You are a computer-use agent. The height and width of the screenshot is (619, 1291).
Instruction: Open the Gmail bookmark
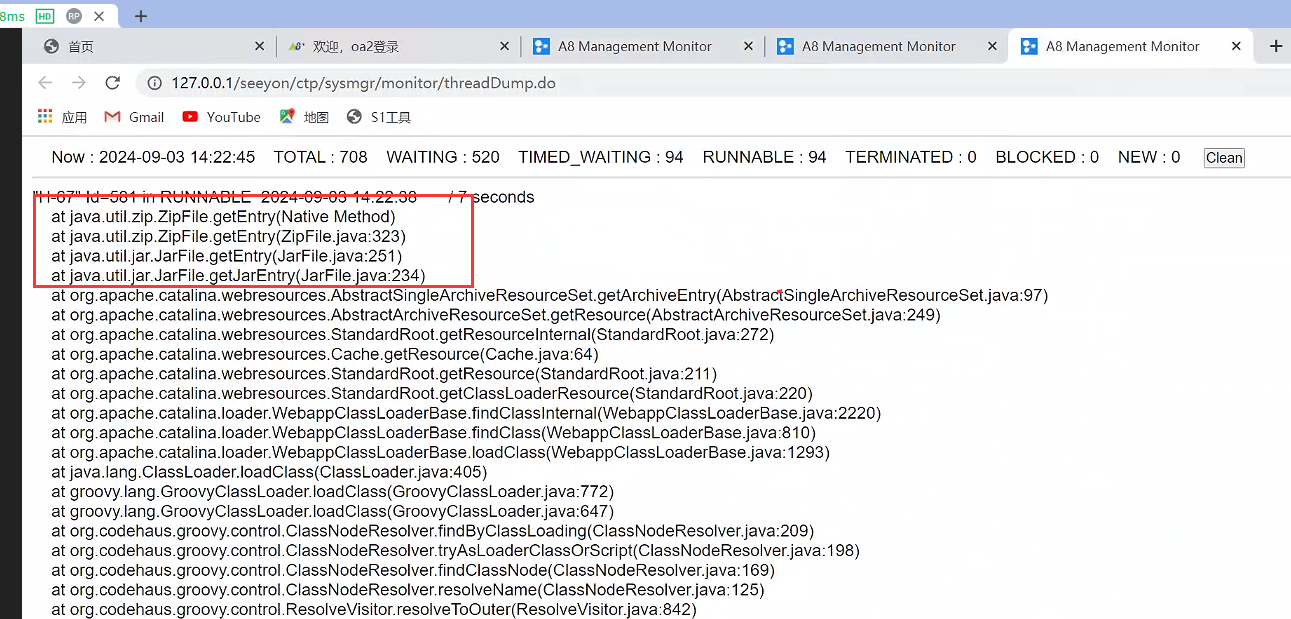[134, 117]
